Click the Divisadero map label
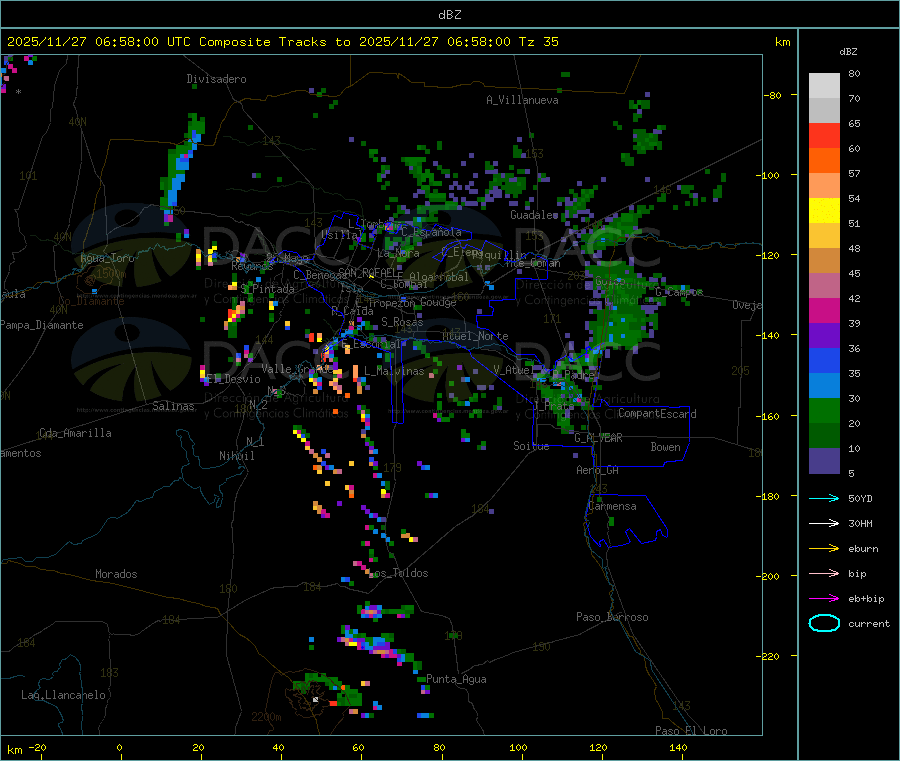Image resolution: width=900 pixels, height=761 pixels. (x=216, y=79)
